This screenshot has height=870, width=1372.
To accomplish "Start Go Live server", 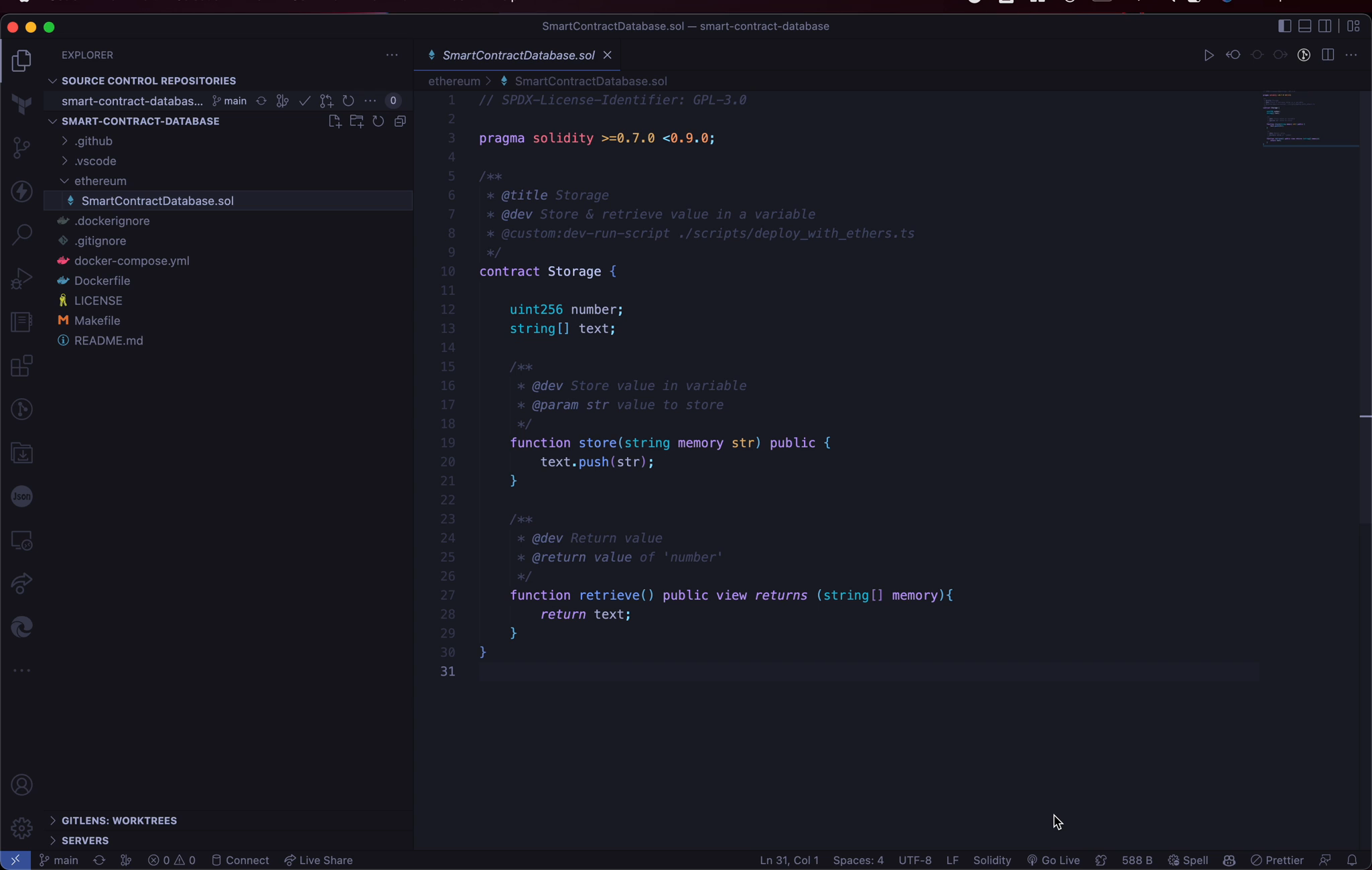I will (1053, 860).
